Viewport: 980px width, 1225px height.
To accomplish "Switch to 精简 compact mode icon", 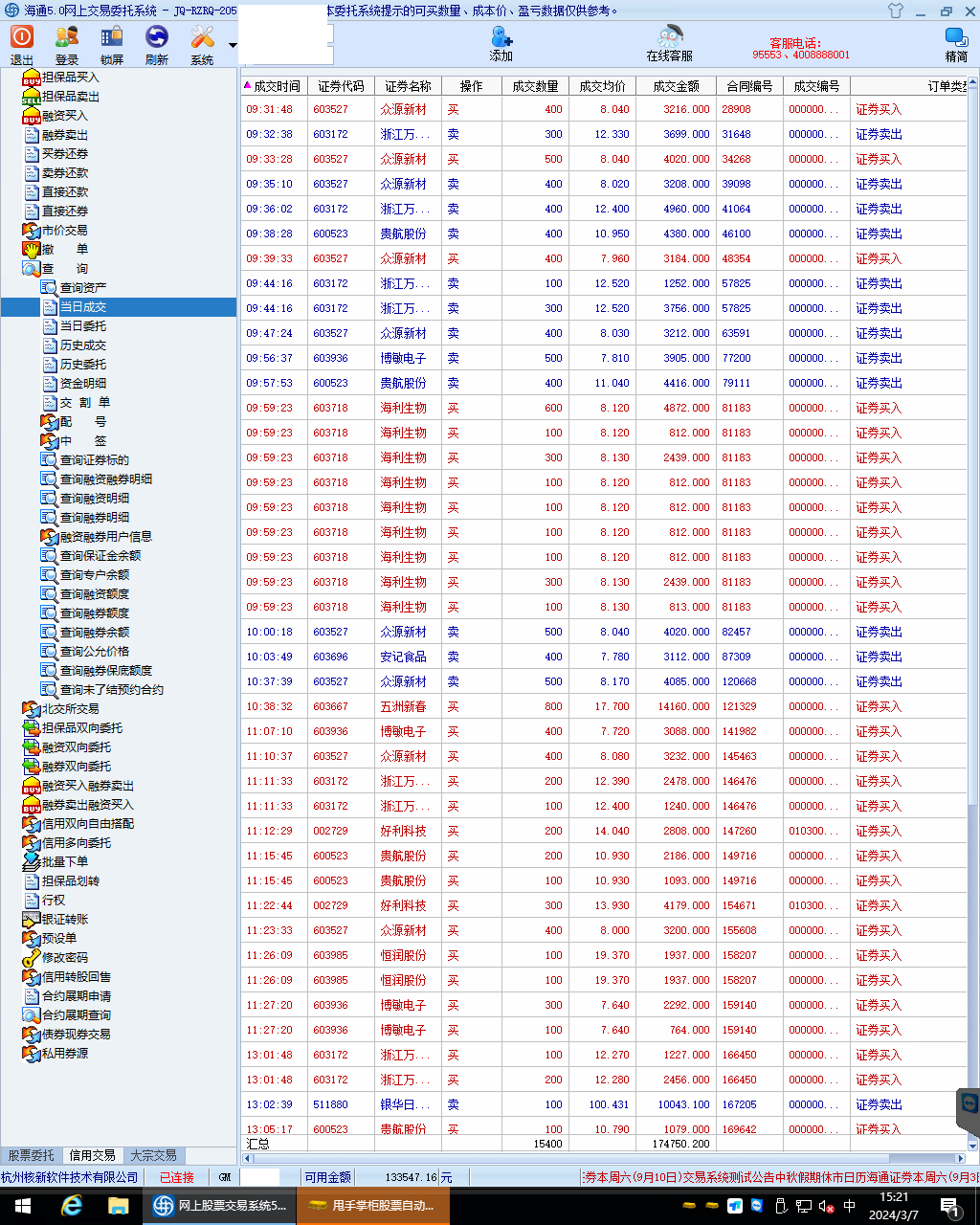I will point(956,44).
